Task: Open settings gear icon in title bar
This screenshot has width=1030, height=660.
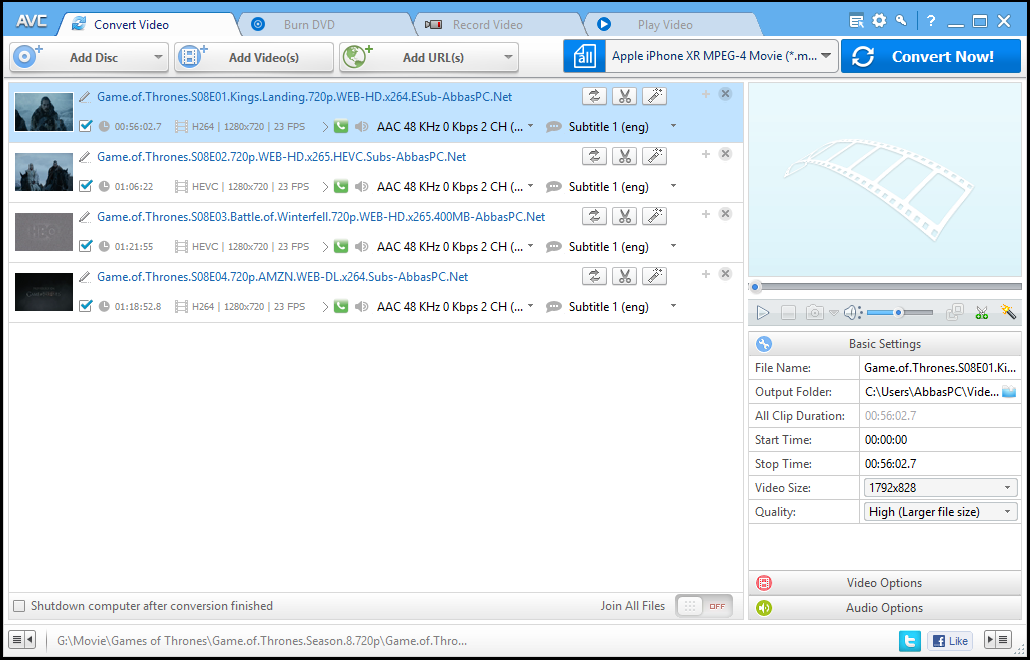Action: tap(879, 21)
